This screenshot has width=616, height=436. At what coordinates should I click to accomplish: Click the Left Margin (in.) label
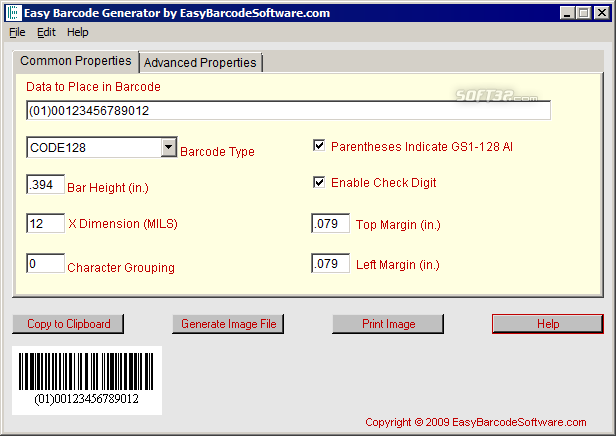pyautogui.click(x=398, y=265)
